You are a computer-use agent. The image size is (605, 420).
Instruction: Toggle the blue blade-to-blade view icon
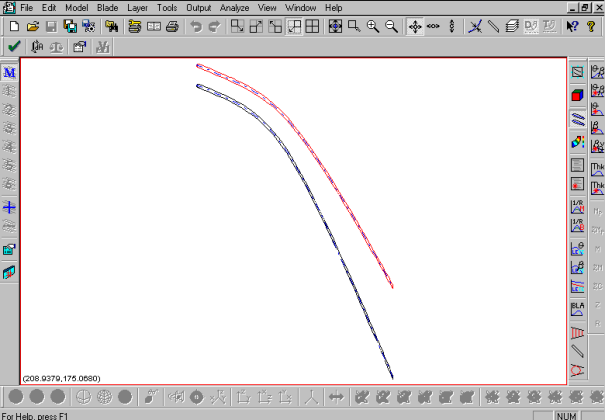tap(577, 119)
